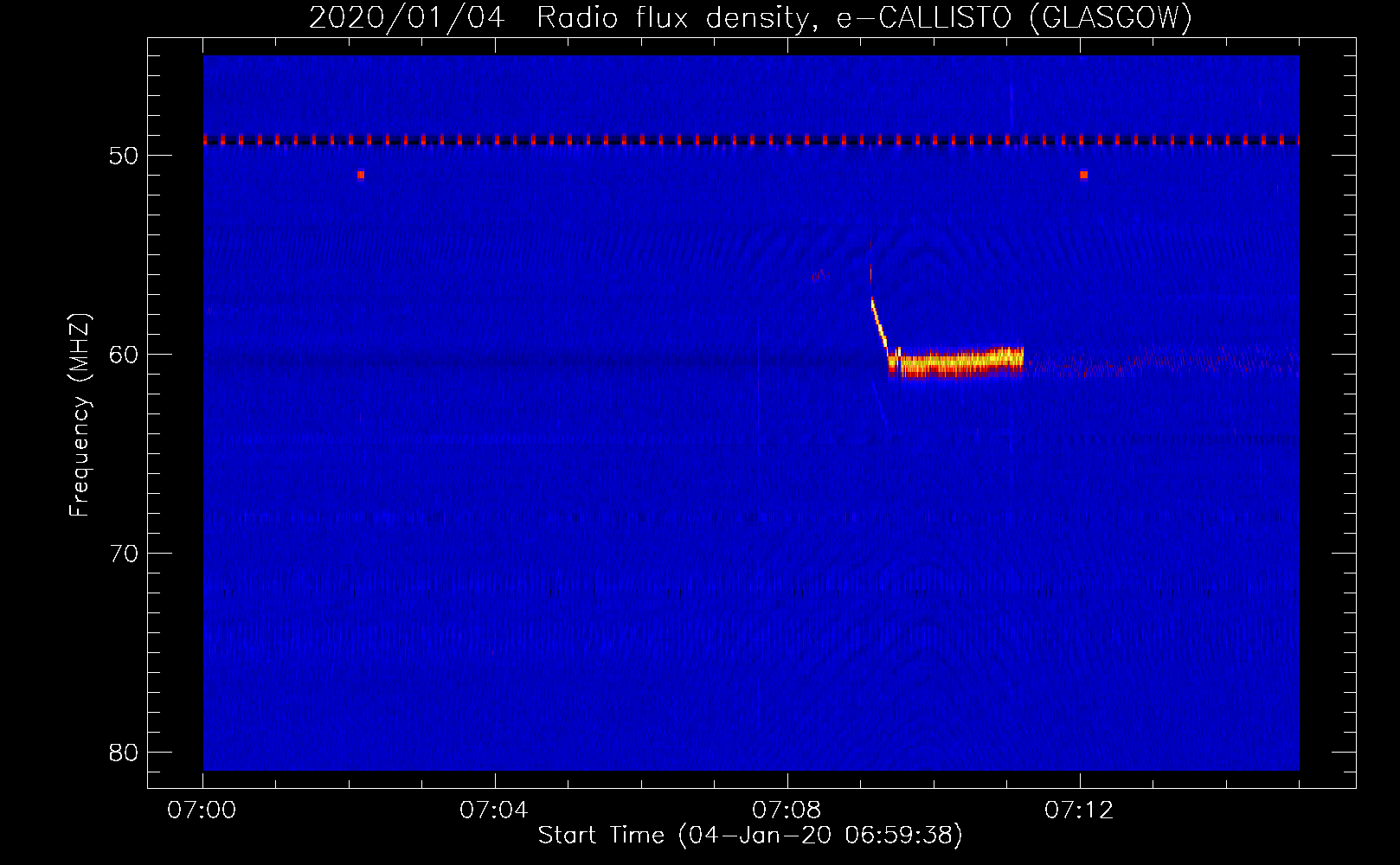Viewport: 1400px width, 865px height.
Task: Click the drifting yellow streak above the burst
Action: pyautogui.click(x=878, y=323)
